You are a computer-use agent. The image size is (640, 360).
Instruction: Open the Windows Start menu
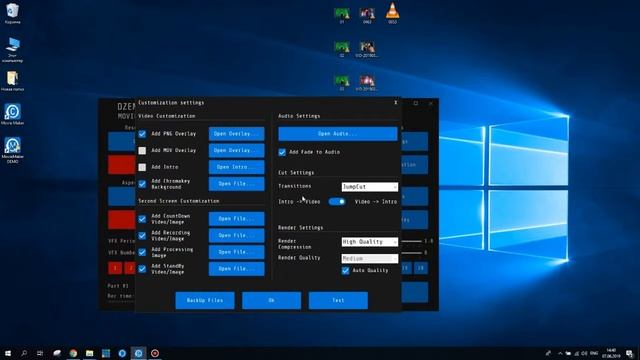(8, 353)
